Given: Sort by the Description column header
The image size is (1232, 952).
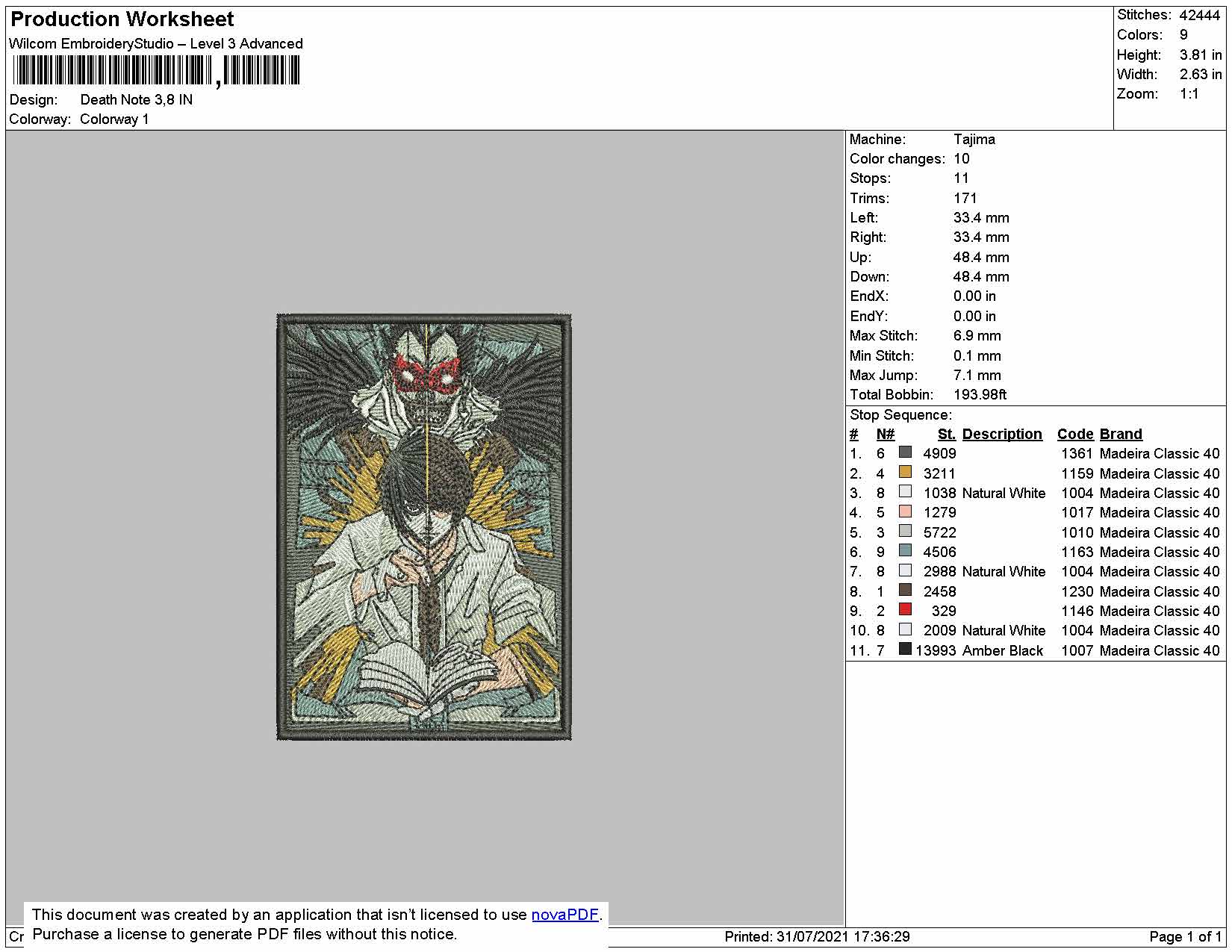Looking at the screenshot, I should click(1001, 435).
